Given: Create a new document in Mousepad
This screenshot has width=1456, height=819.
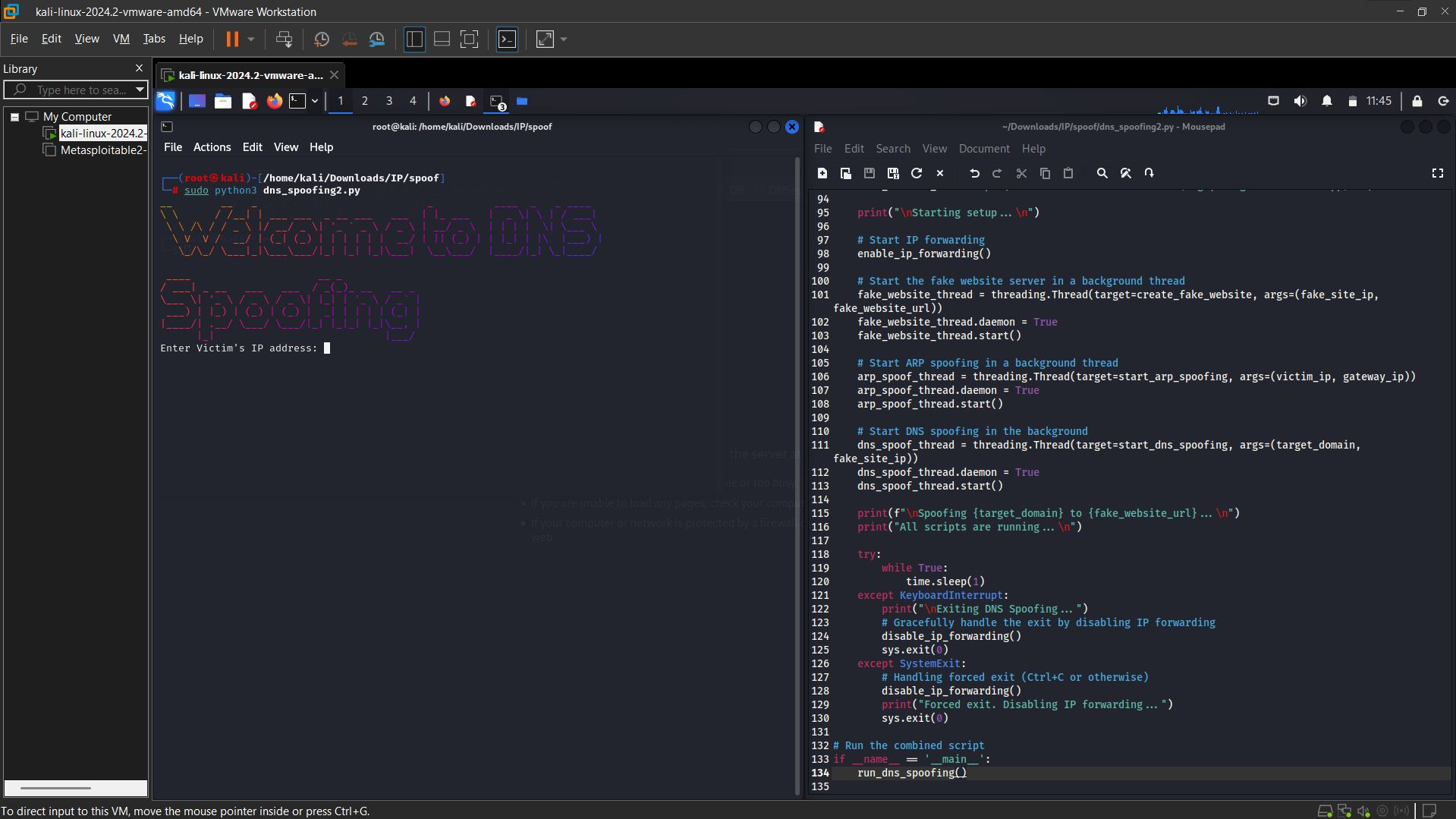Looking at the screenshot, I should [822, 173].
